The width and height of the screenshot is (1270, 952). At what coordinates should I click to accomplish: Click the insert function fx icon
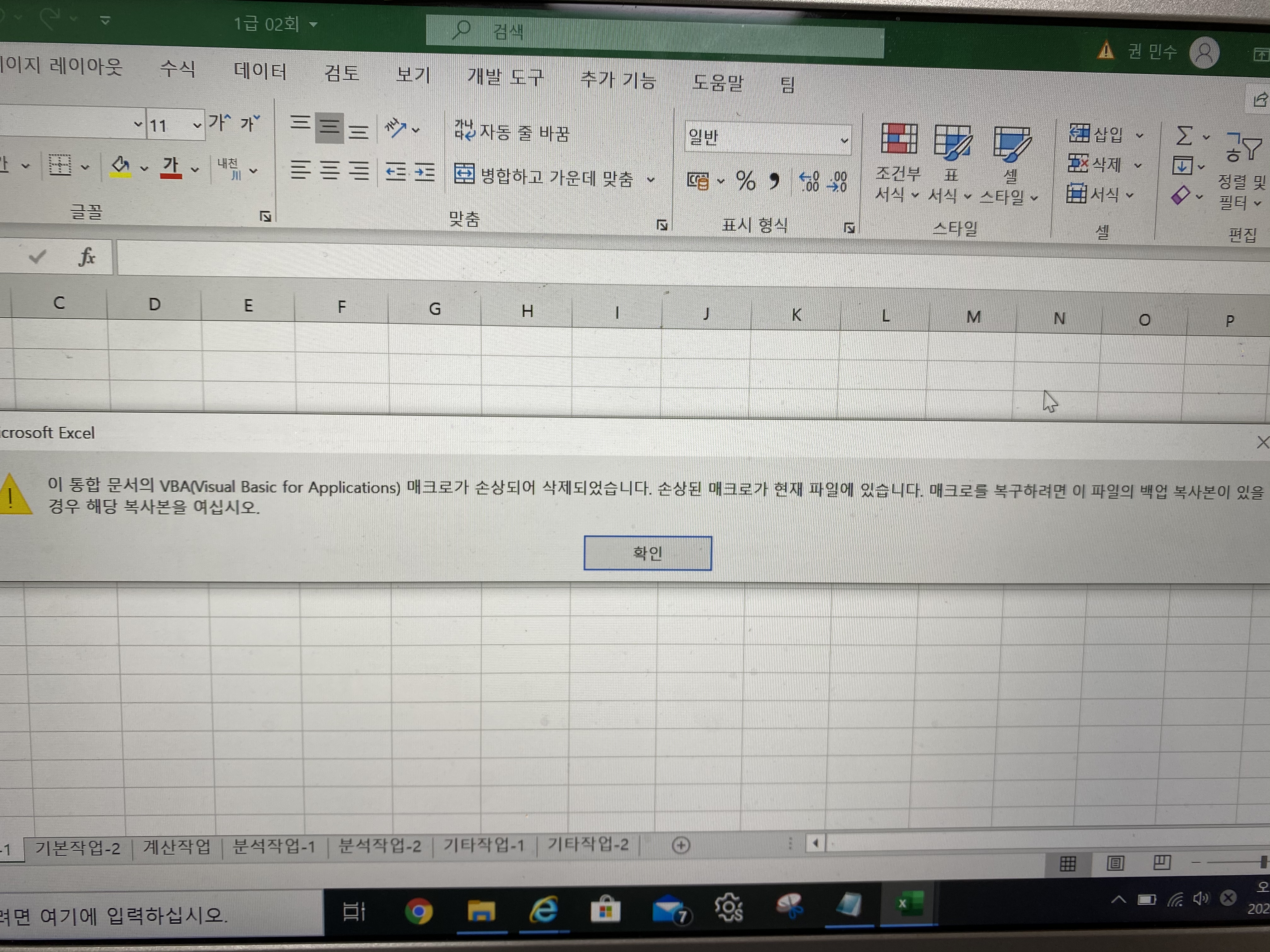(87, 257)
